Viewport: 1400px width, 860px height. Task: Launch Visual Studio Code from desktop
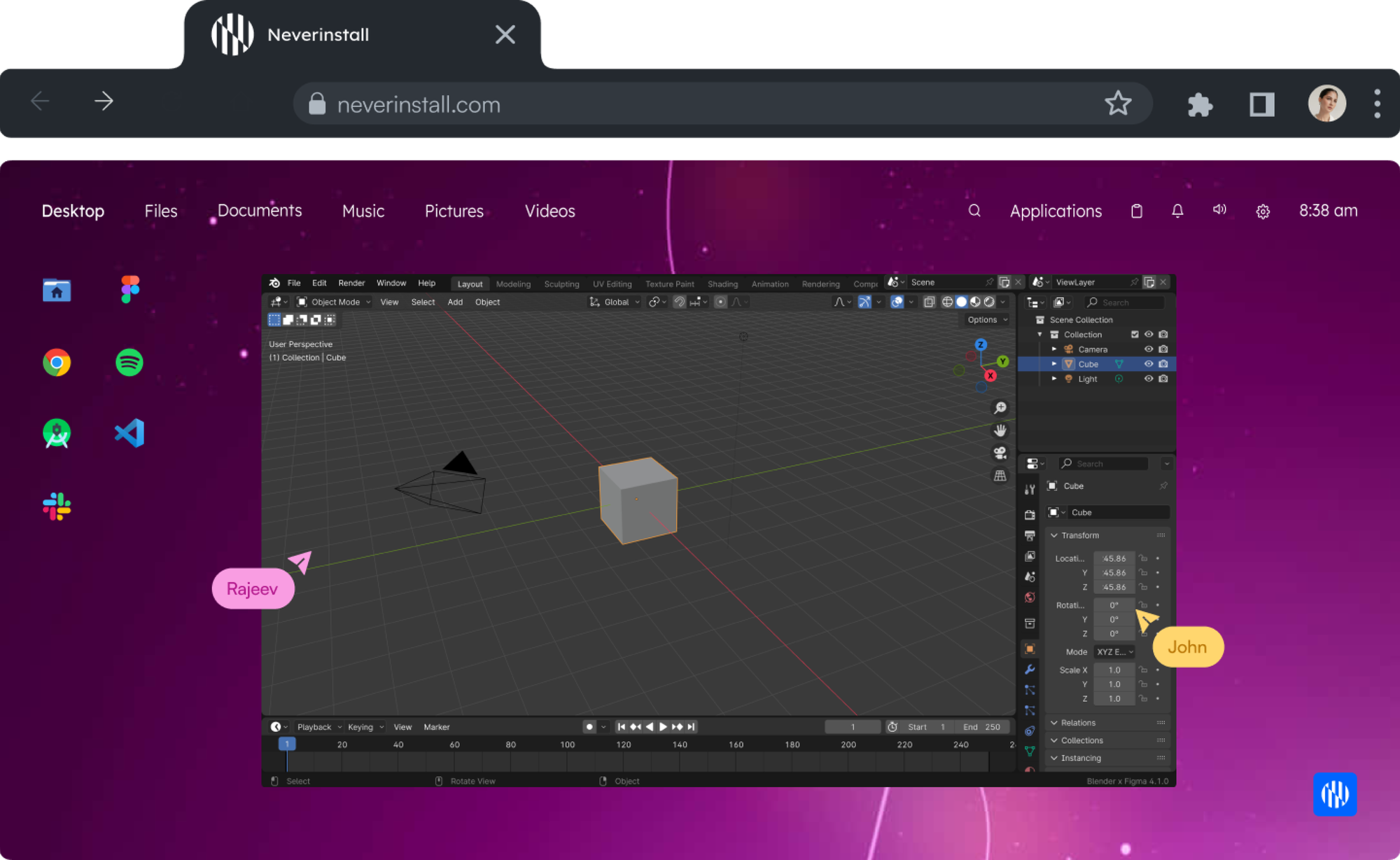129,434
